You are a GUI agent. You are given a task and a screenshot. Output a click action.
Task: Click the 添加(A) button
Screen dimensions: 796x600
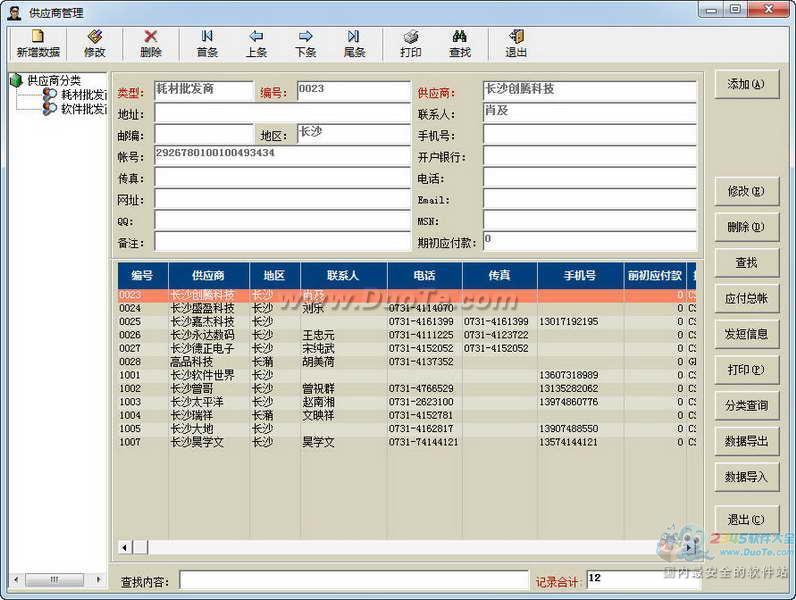click(x=746, y=84)
